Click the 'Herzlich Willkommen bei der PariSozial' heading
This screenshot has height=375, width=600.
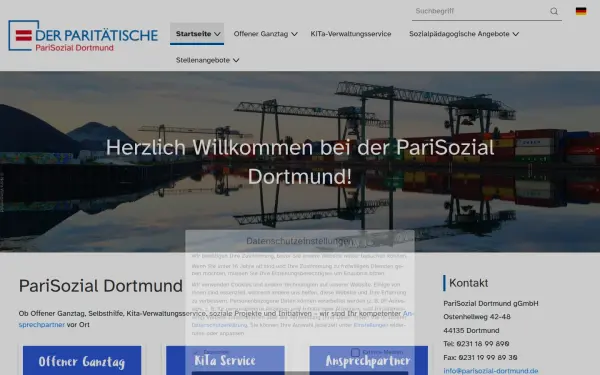(300, 147)
